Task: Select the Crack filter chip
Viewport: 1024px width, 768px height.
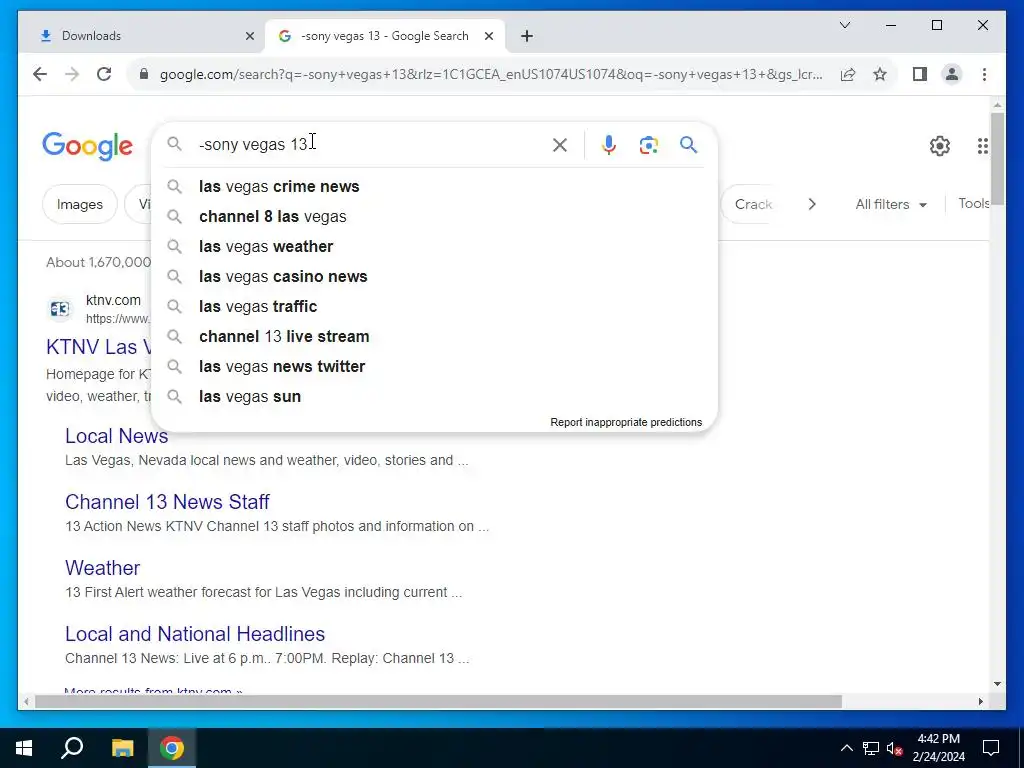Action: tap(753, 204)
